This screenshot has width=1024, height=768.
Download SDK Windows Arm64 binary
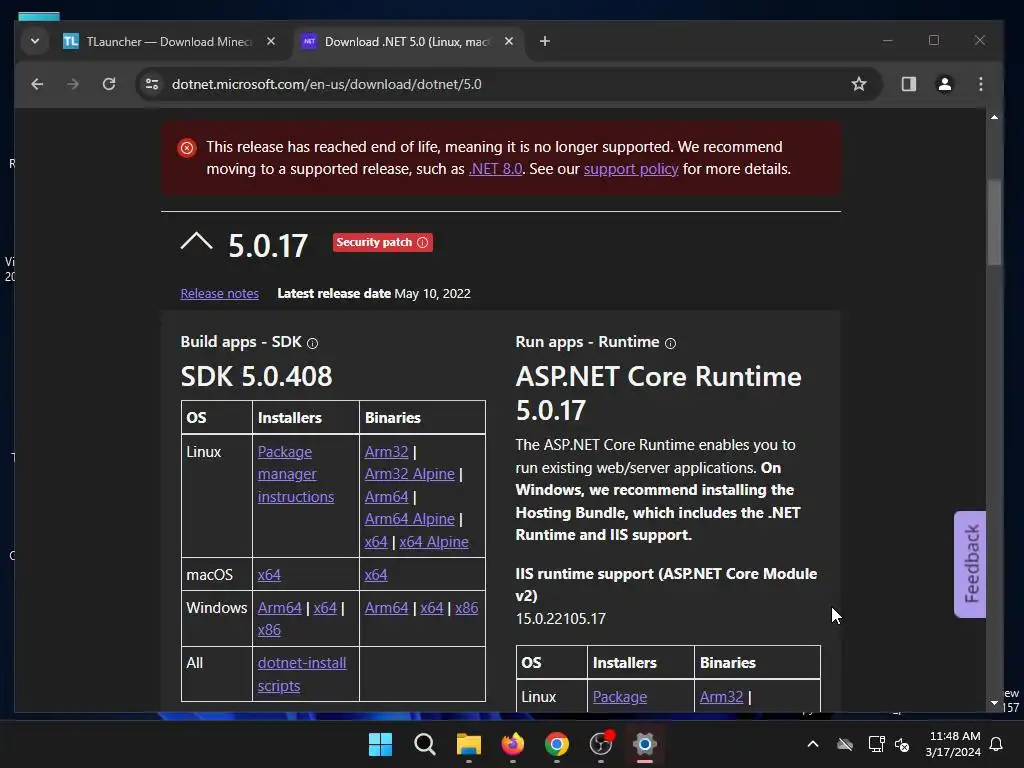(x=386, y=608)
